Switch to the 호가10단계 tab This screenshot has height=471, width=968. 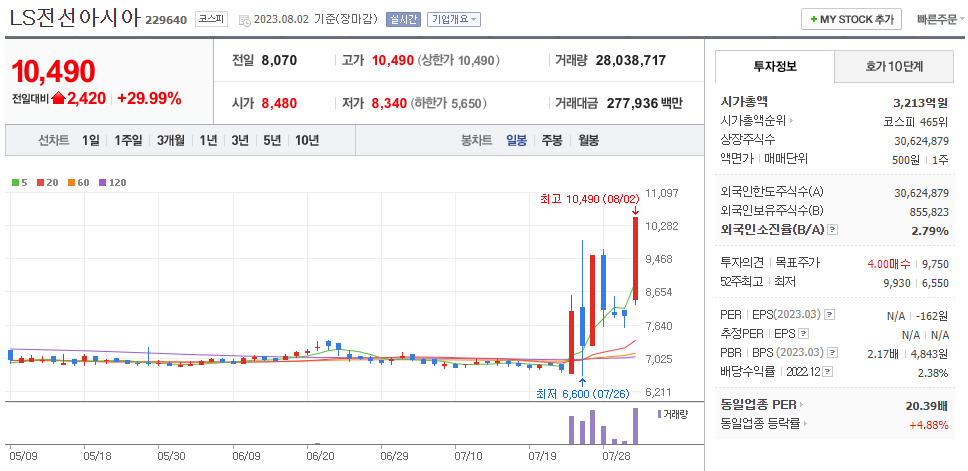pyautogui.click(x=894, y=67)
